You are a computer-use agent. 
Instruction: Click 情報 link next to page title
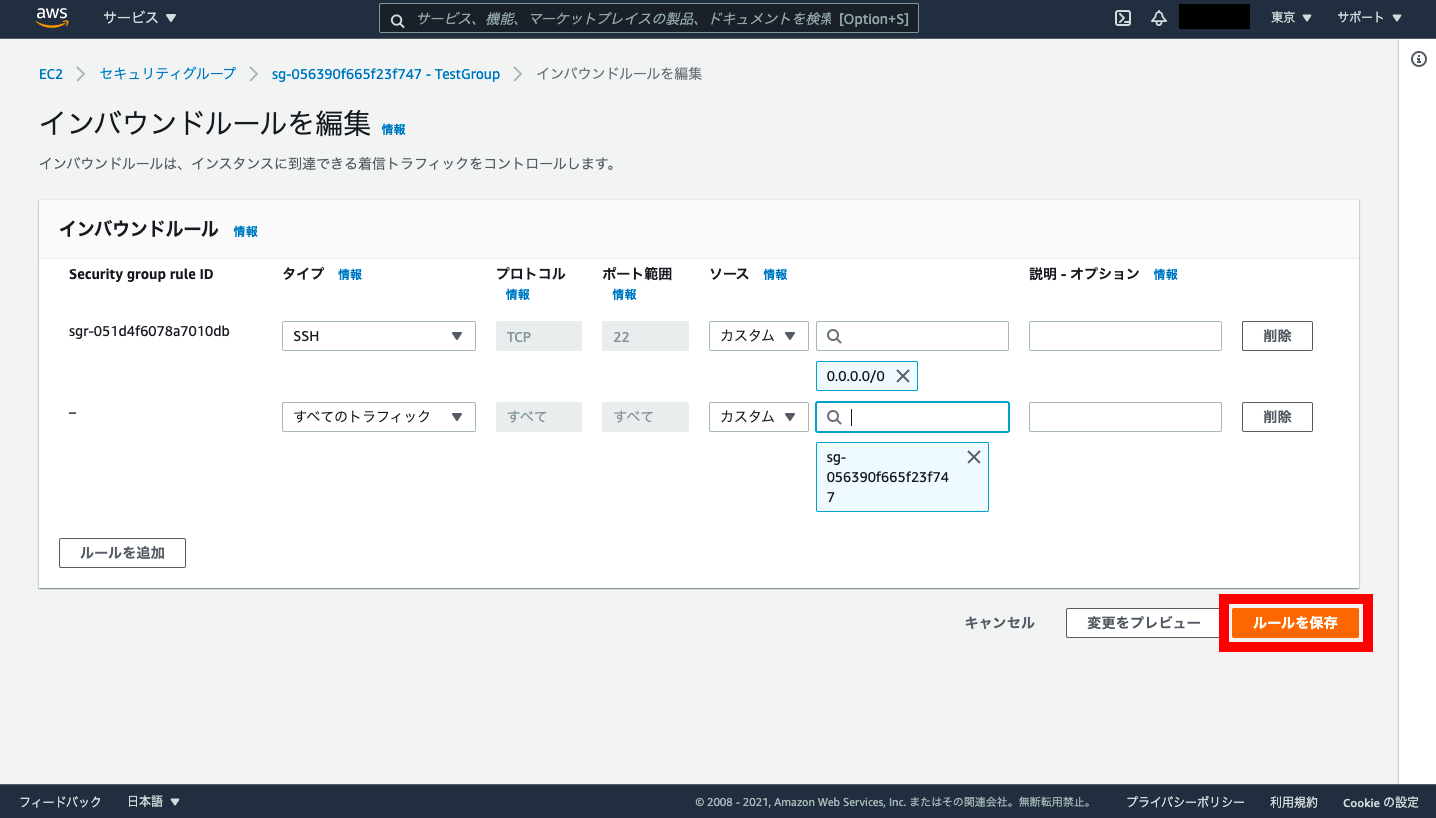pyautogui.click(x=394, y=130)
